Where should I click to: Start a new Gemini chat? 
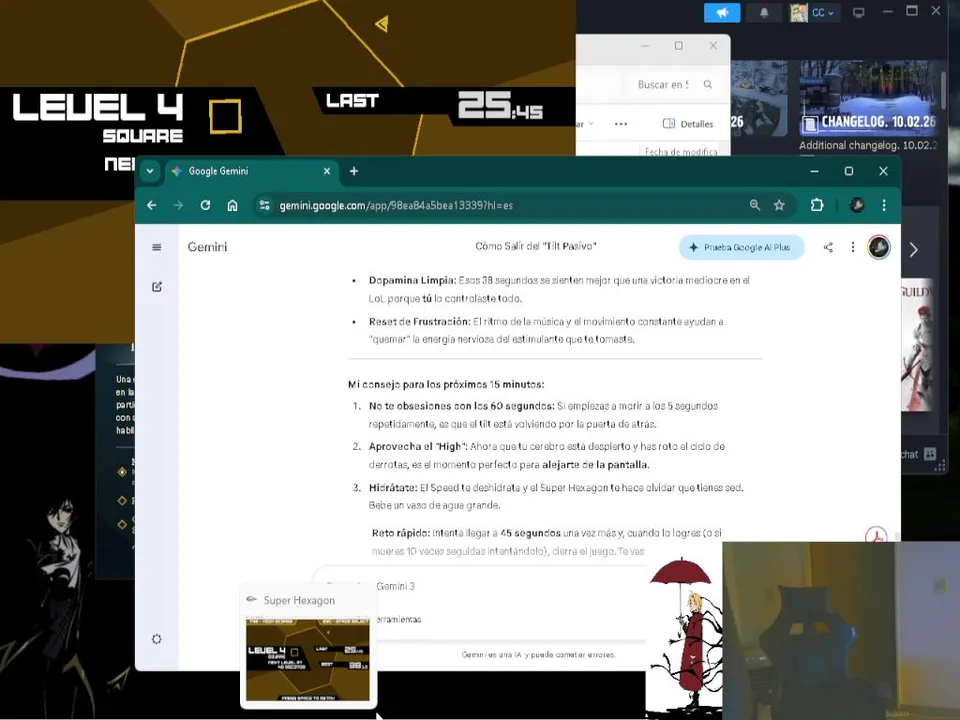(157, 287)
